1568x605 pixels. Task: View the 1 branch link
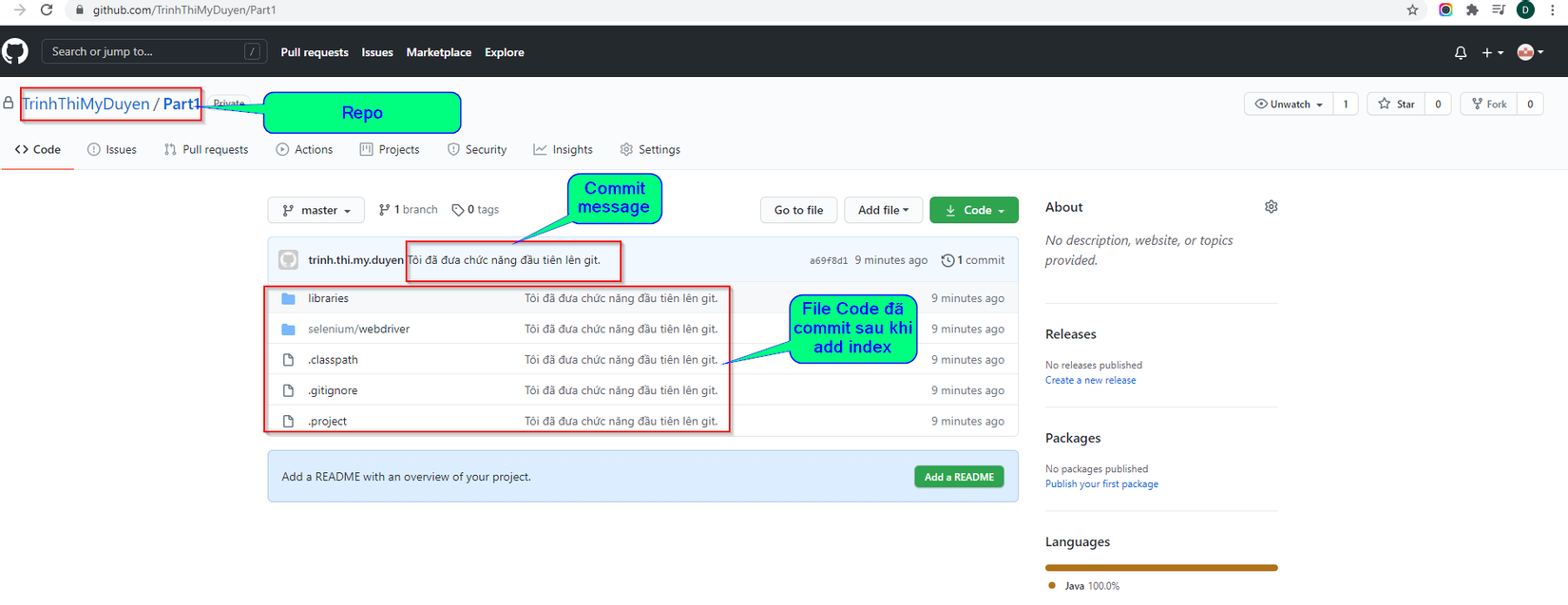tap(409, 210)
